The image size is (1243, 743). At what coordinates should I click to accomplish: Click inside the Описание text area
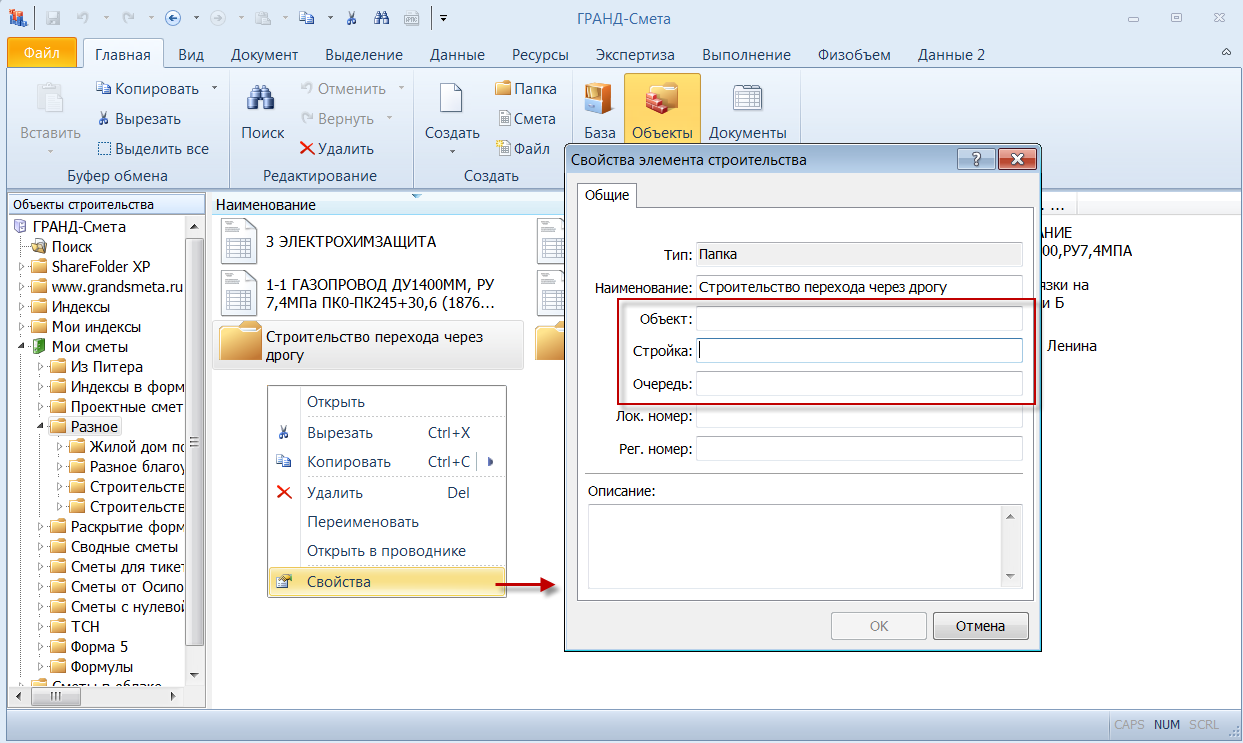click(795, 545)
